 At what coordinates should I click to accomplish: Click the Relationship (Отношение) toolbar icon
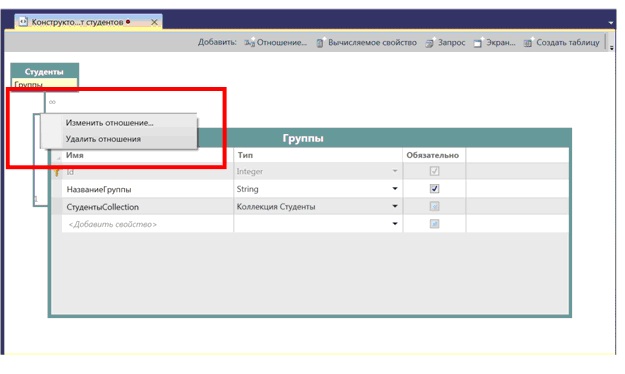(250, 43)
